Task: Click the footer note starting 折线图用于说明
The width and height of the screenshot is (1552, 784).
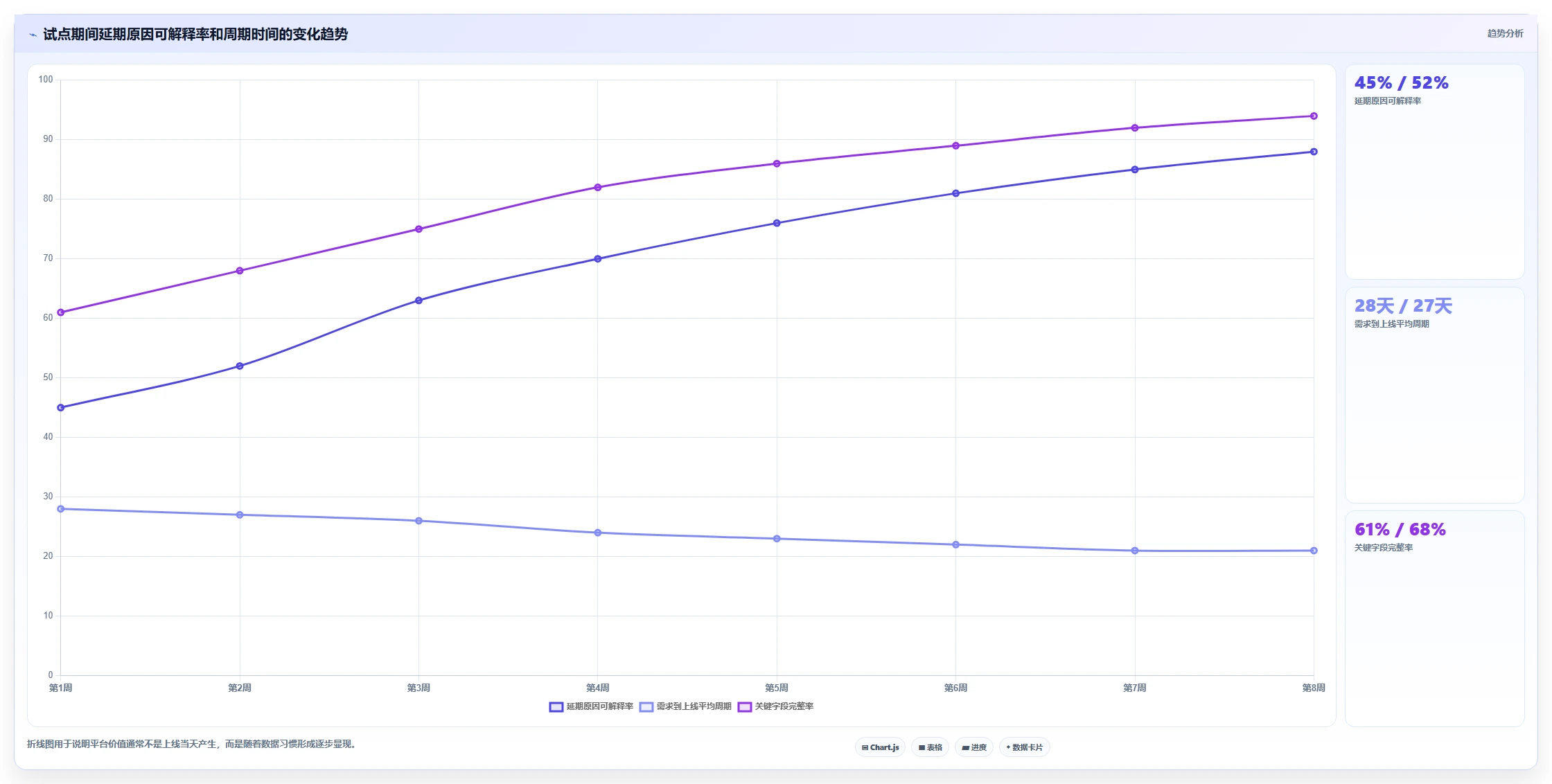Action: [x=193, y=745]
